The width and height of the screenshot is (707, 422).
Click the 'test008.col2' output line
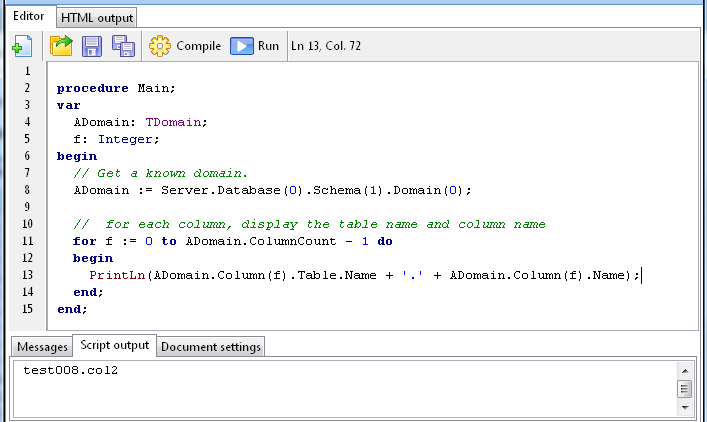pyautogui.click(x=70, y=370)
